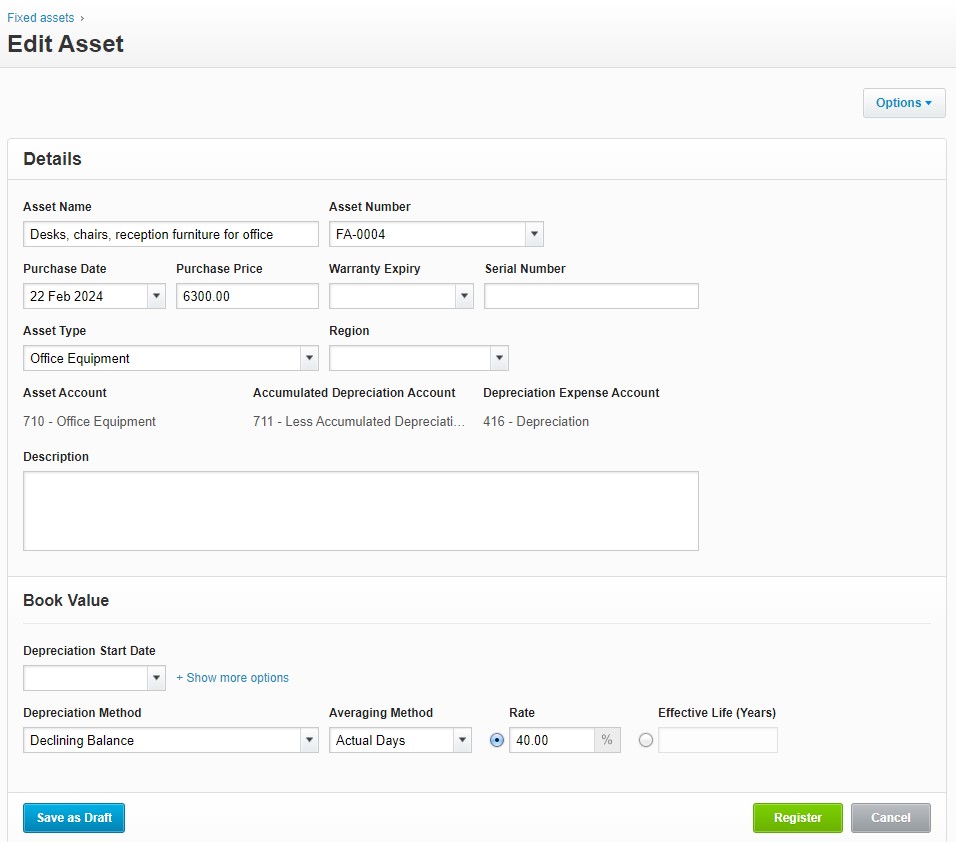Open the Asset Type dropdown
This screenshot has width=956, height=842.
(x=309, y=357)
